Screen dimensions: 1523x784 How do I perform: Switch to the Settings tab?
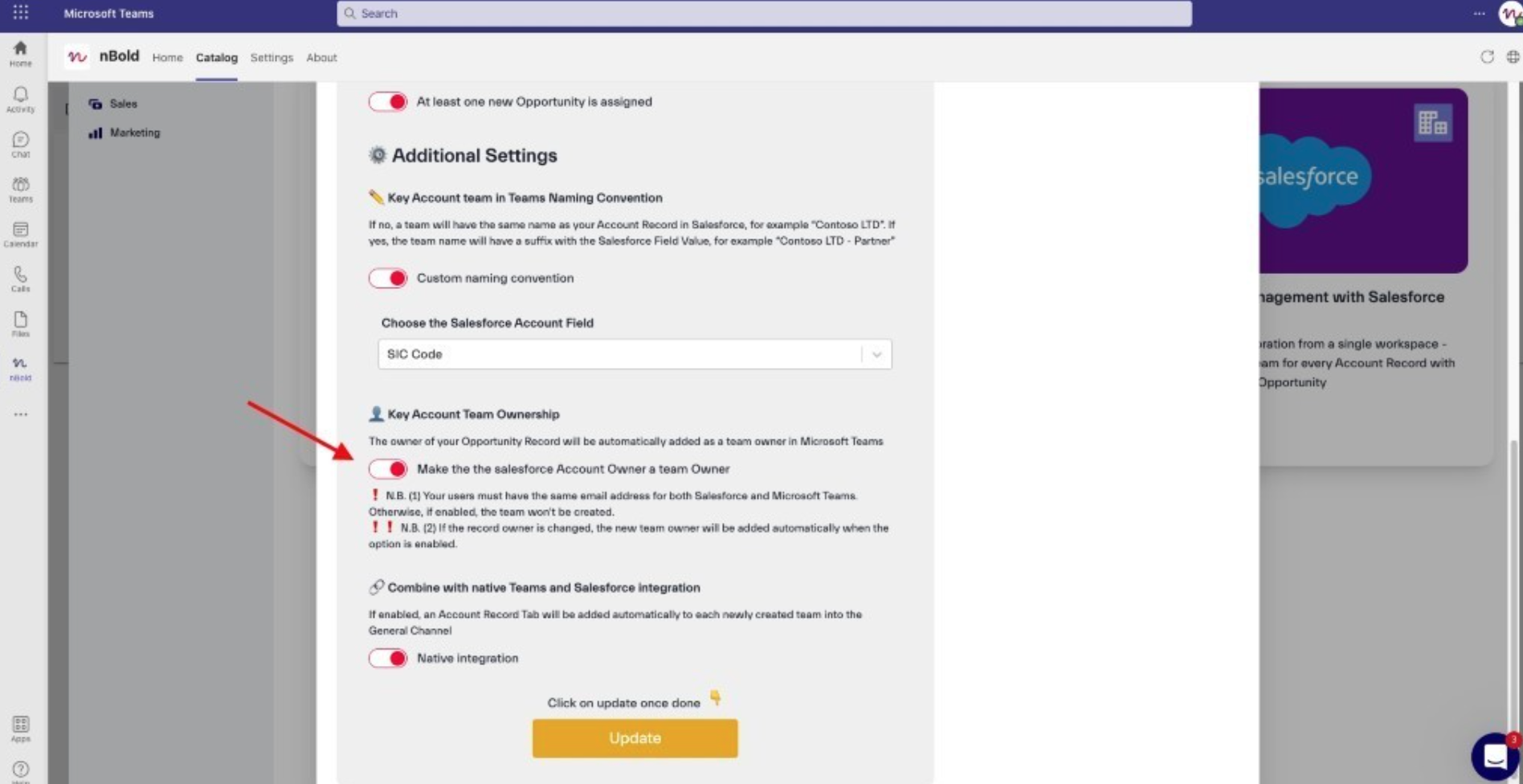tap(272, 58)
